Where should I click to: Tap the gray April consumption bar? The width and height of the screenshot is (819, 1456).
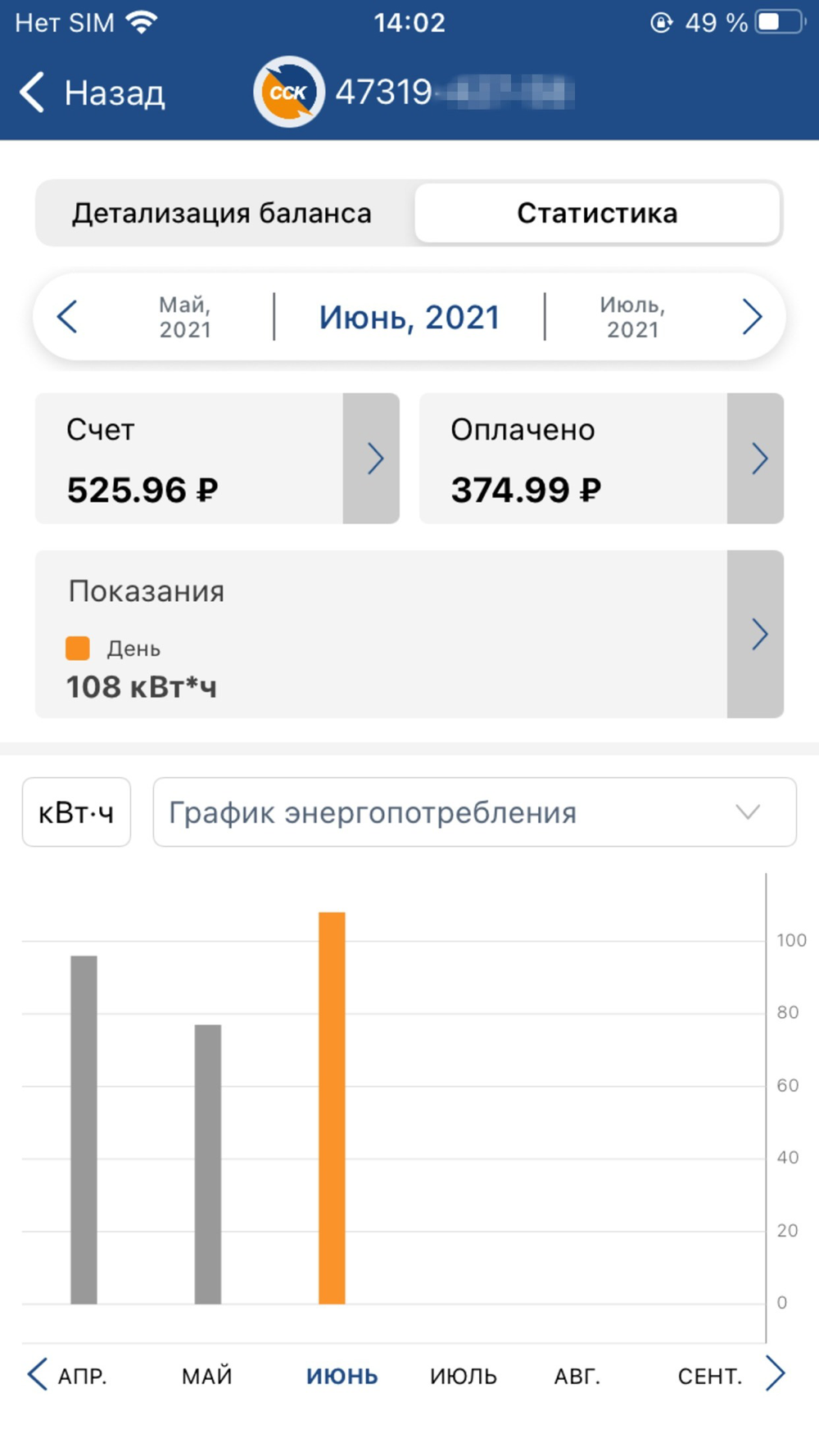[x=84, y=1129]
